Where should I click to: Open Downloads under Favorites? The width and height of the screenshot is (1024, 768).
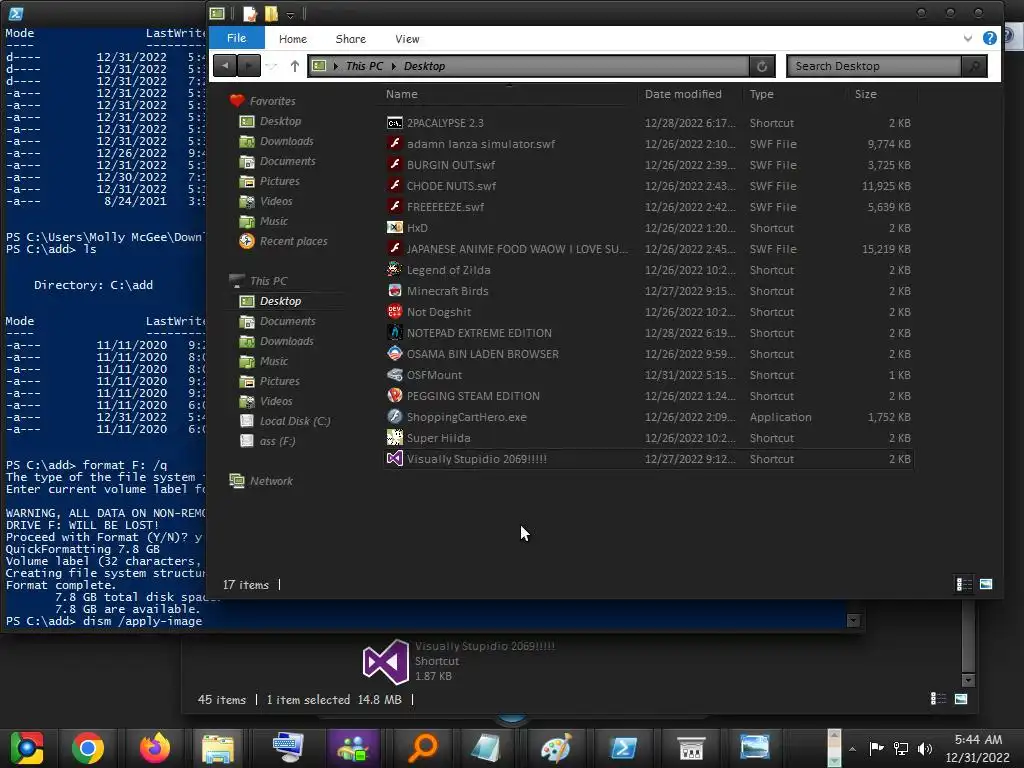(286, 141)
